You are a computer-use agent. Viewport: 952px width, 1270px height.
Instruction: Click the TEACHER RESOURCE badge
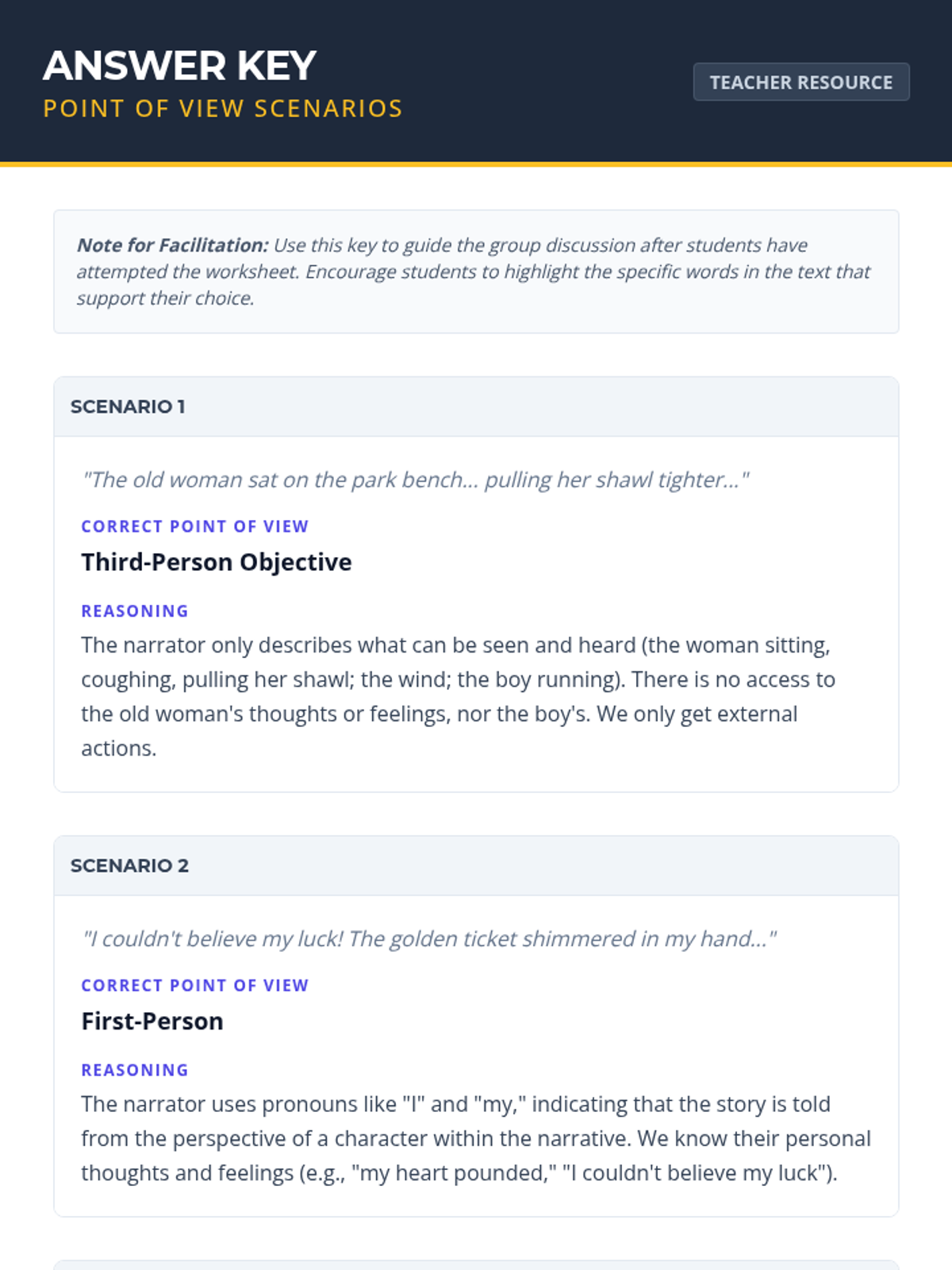pos(801,82)
